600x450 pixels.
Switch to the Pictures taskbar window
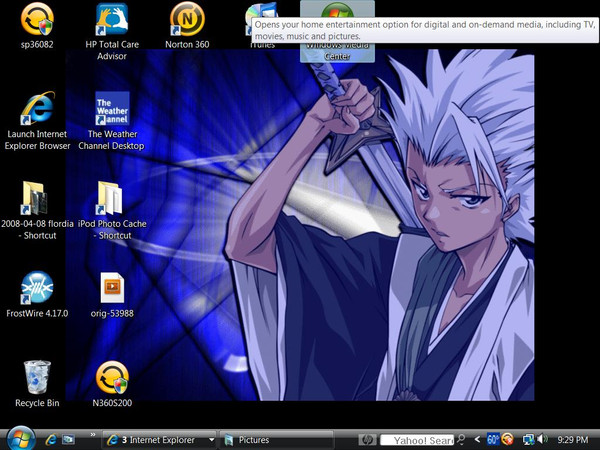276,440
